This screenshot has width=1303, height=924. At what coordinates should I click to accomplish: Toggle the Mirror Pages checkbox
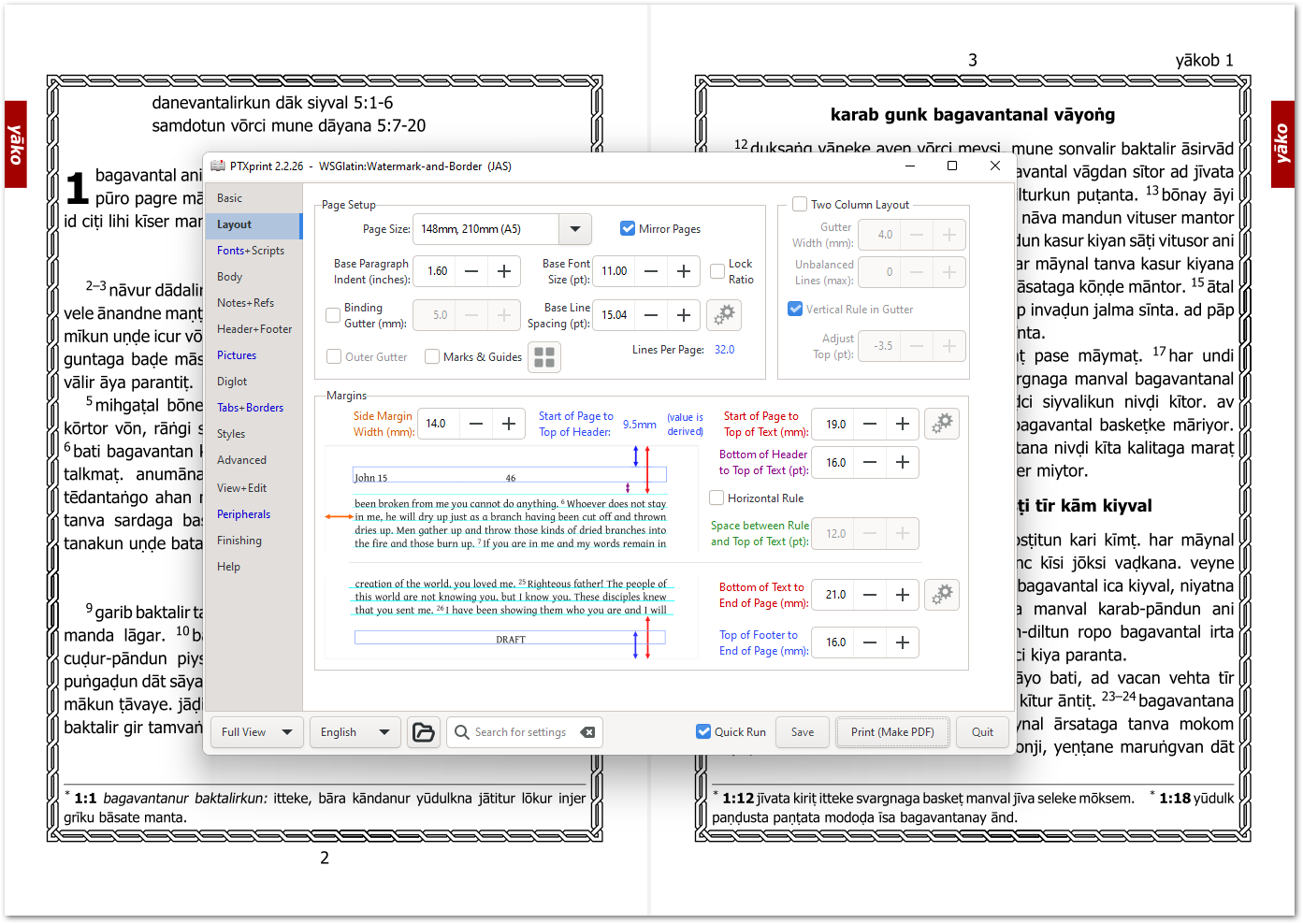coord(626,227)
